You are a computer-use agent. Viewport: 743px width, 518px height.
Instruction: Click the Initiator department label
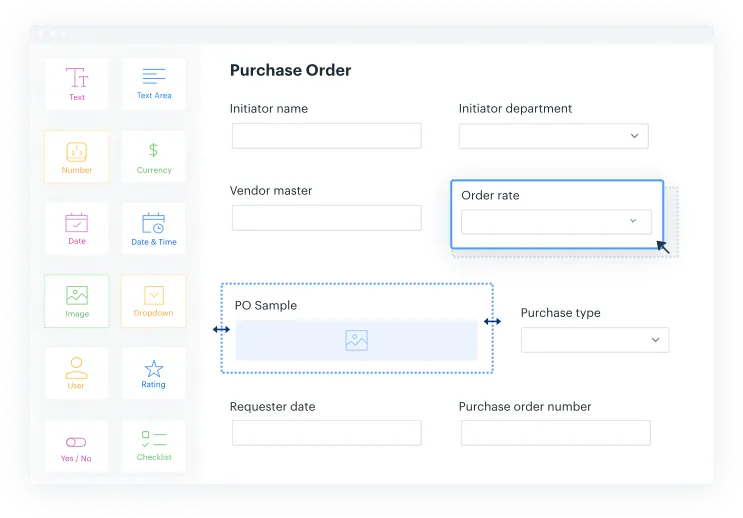point(515,109)
